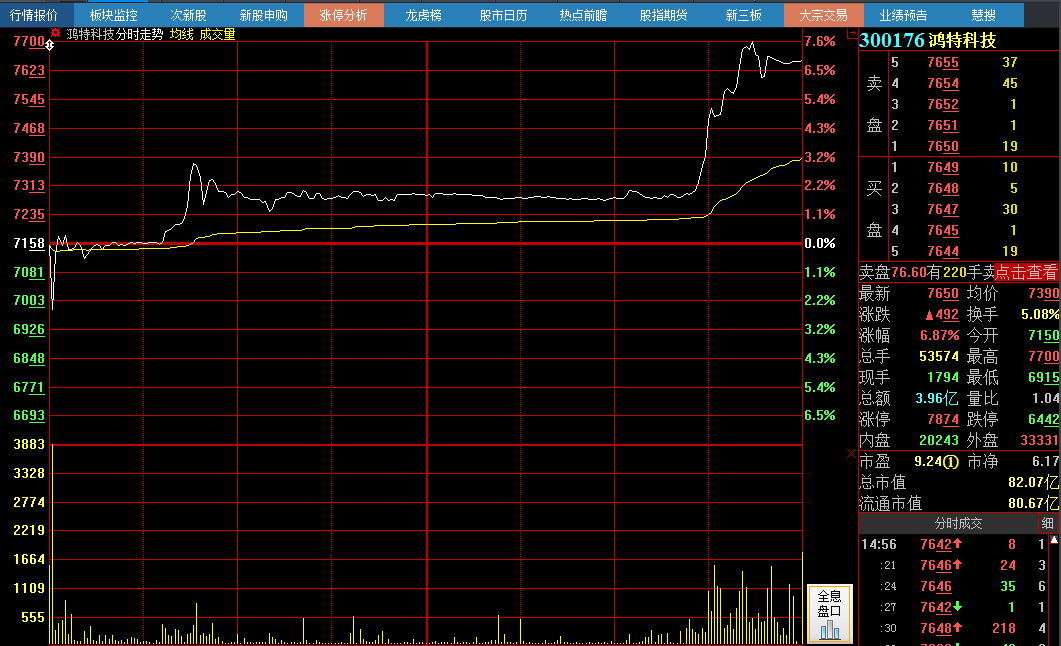Click the 总额 value 3.96亿
This screenshot has height=646, width=1061.
936,398
